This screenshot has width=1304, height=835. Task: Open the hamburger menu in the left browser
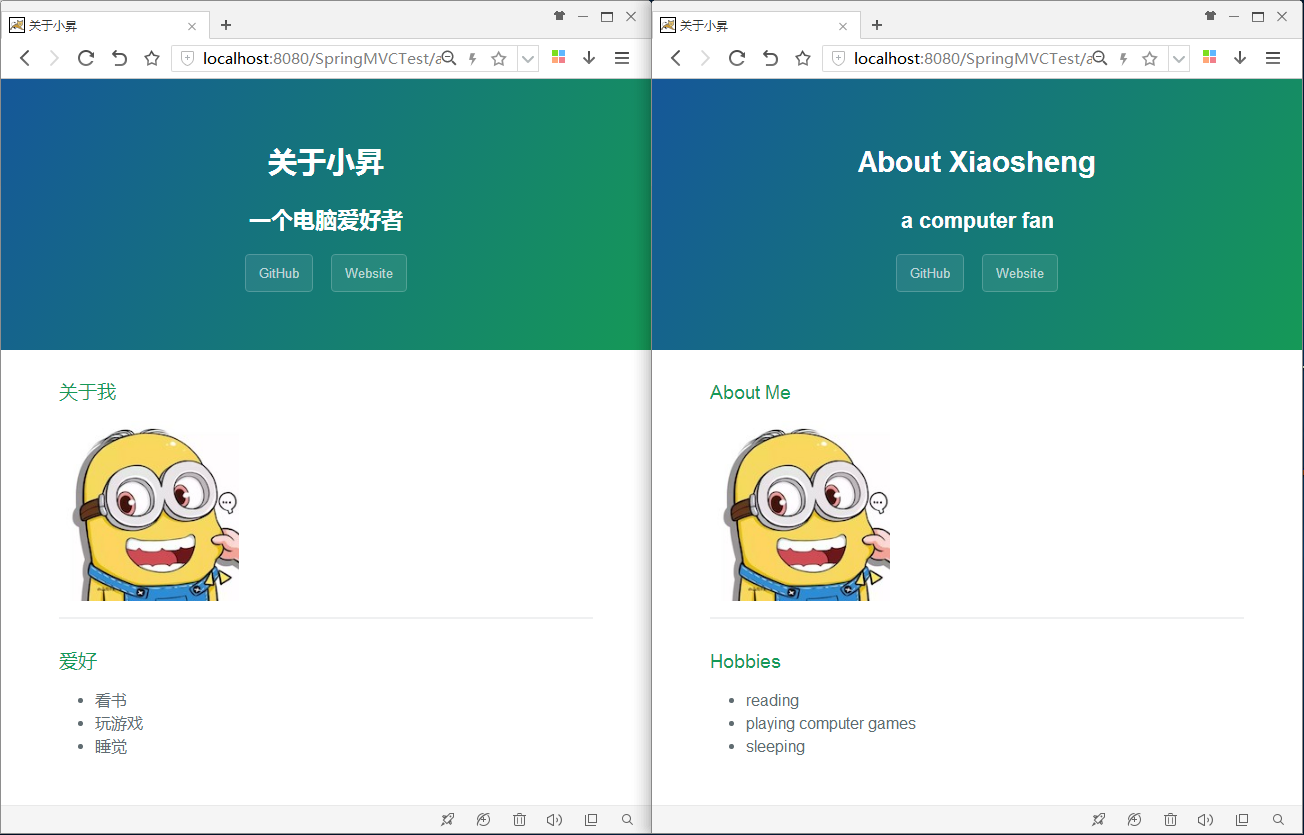point(622,58)
